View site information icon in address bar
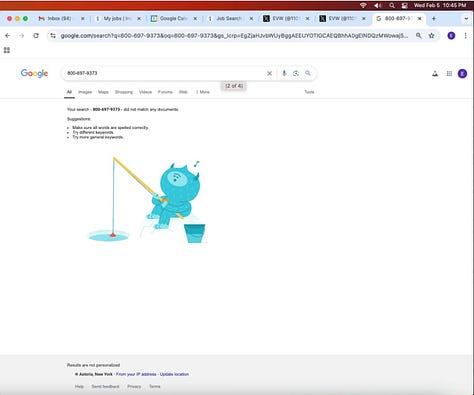 53,36
